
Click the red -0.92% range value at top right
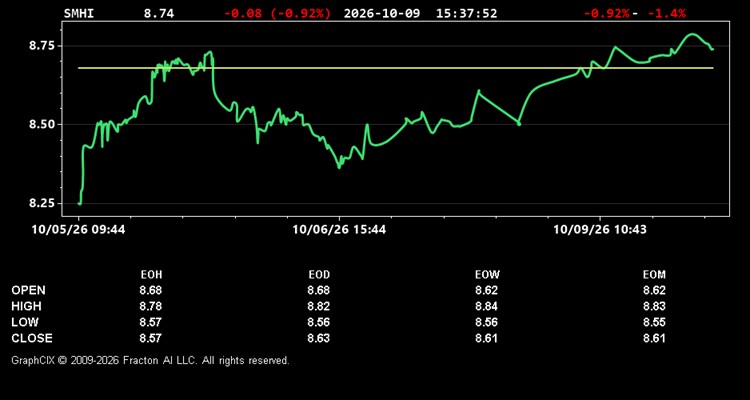(x=607, y=13)
